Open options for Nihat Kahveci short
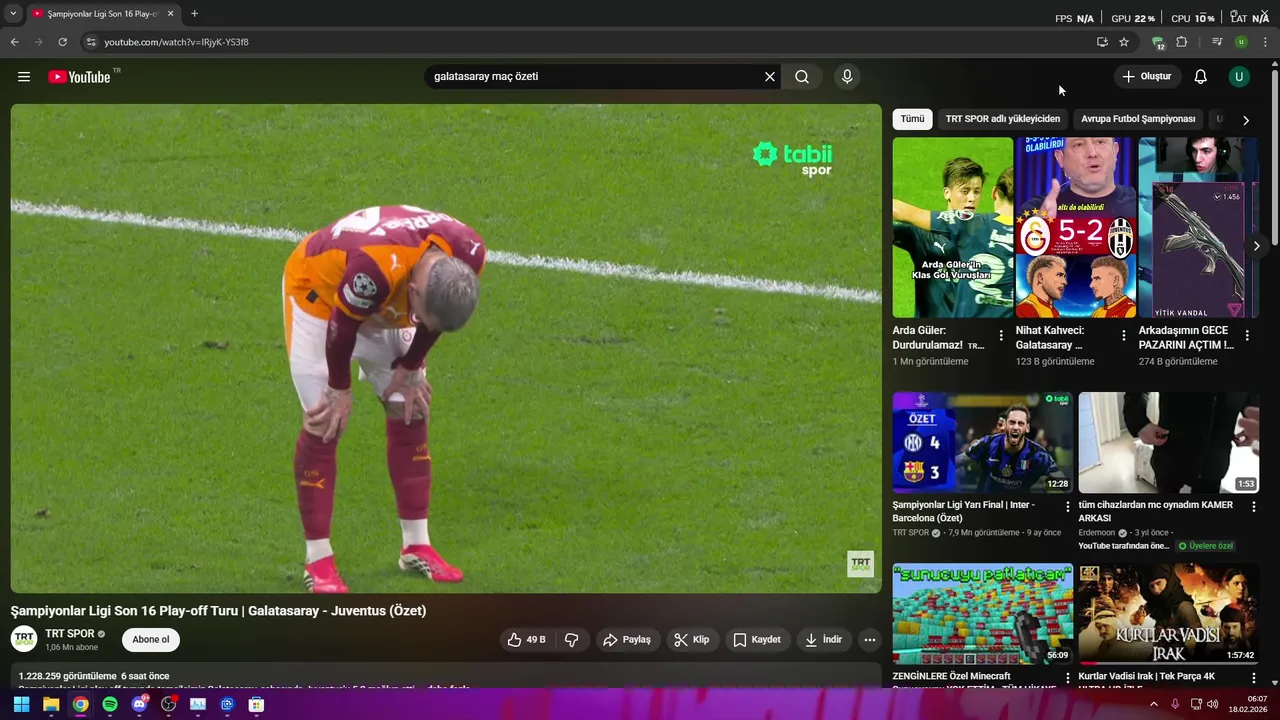The height and width of the screenshot is (720, 1280). tap(1124, 336)
